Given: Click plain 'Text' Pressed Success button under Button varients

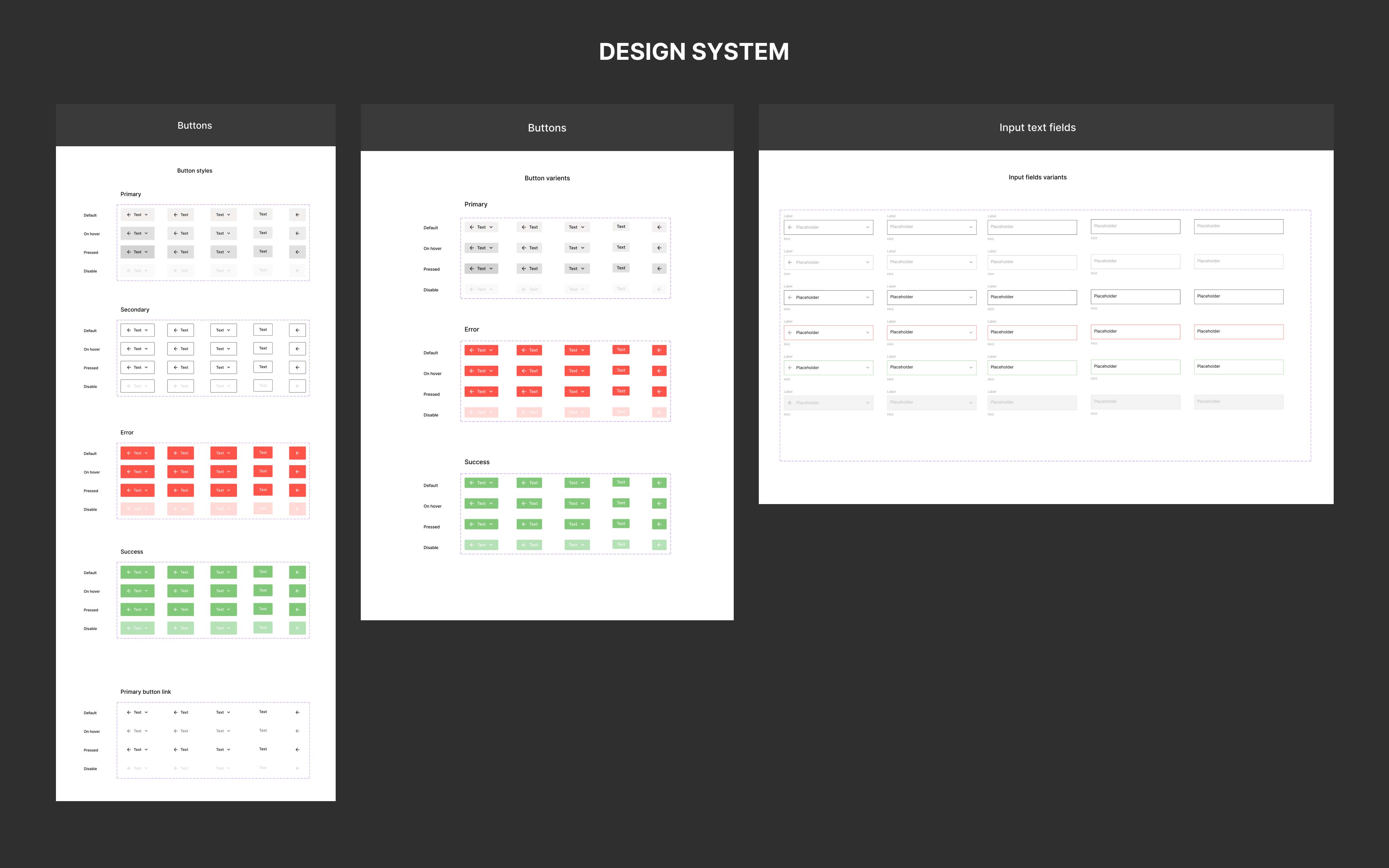Looking at the screenshot, I should point(621,524).
